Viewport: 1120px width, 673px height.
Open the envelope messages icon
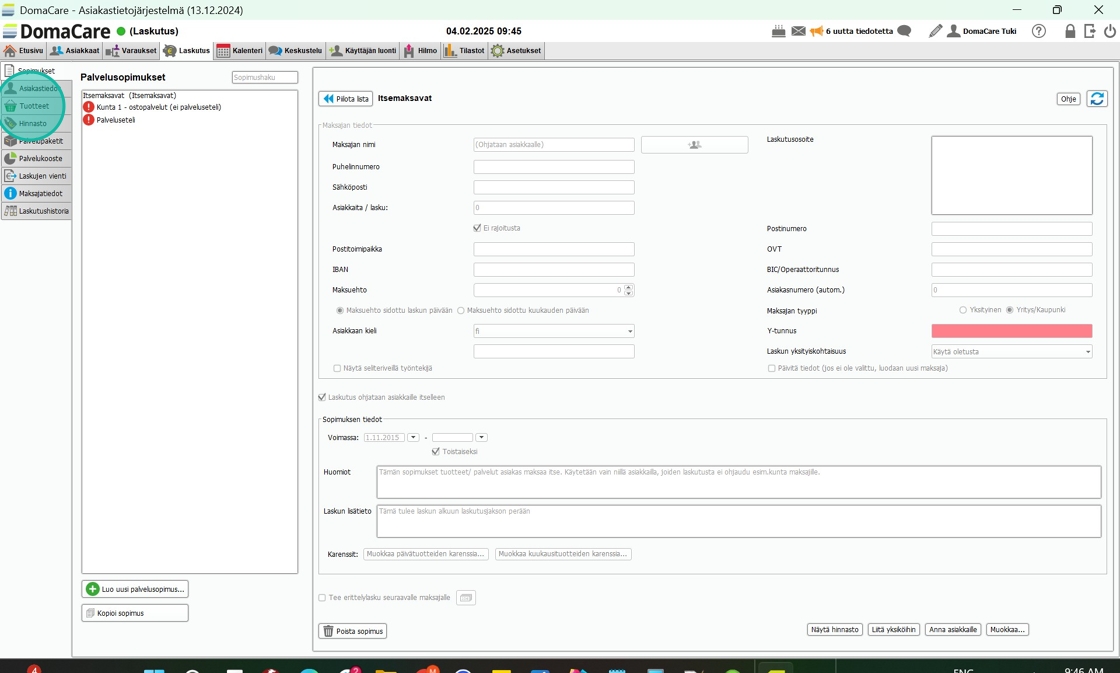point(798,31)
